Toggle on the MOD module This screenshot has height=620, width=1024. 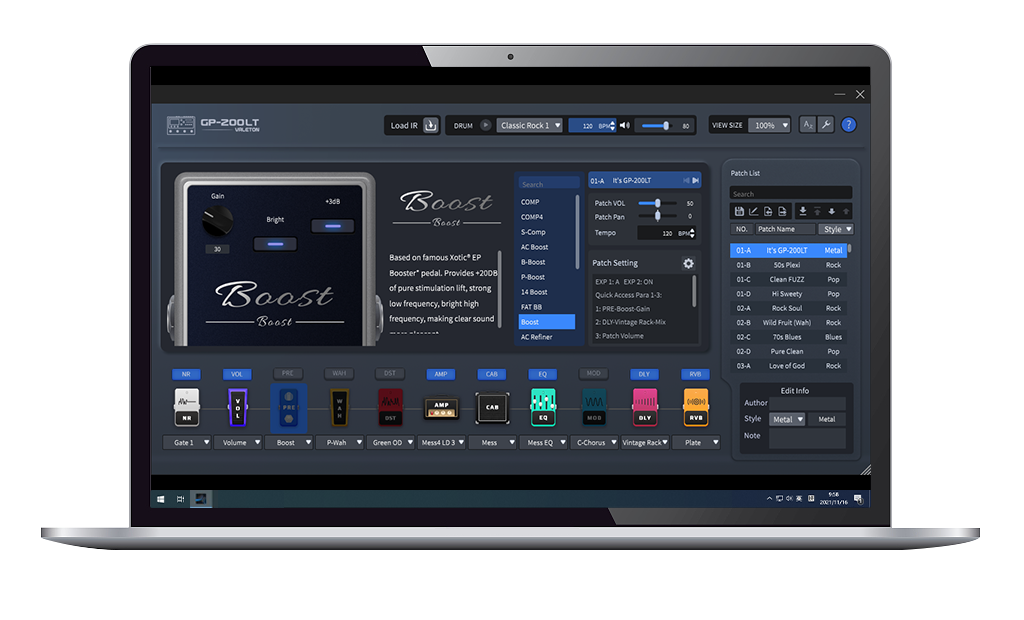[593, 373]
